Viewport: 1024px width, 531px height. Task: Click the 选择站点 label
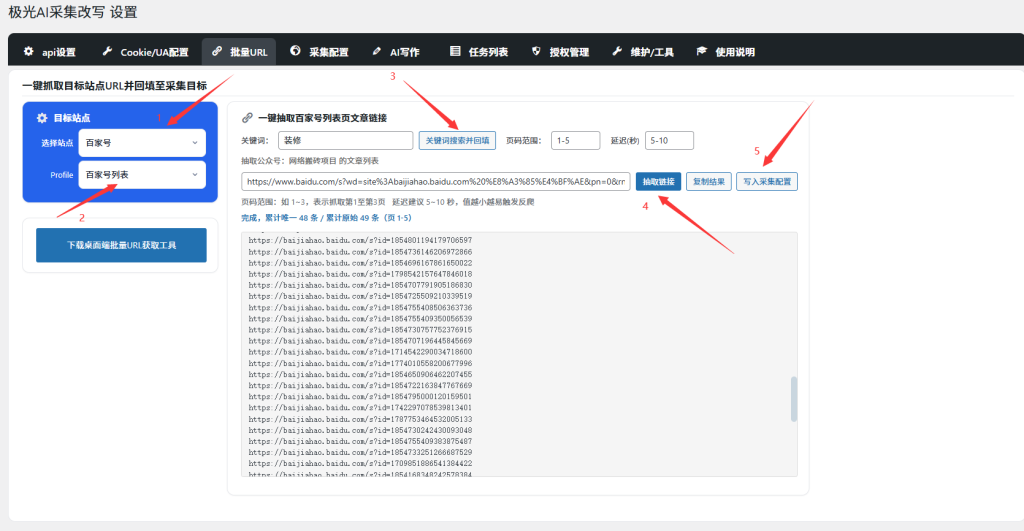(57, 143)
